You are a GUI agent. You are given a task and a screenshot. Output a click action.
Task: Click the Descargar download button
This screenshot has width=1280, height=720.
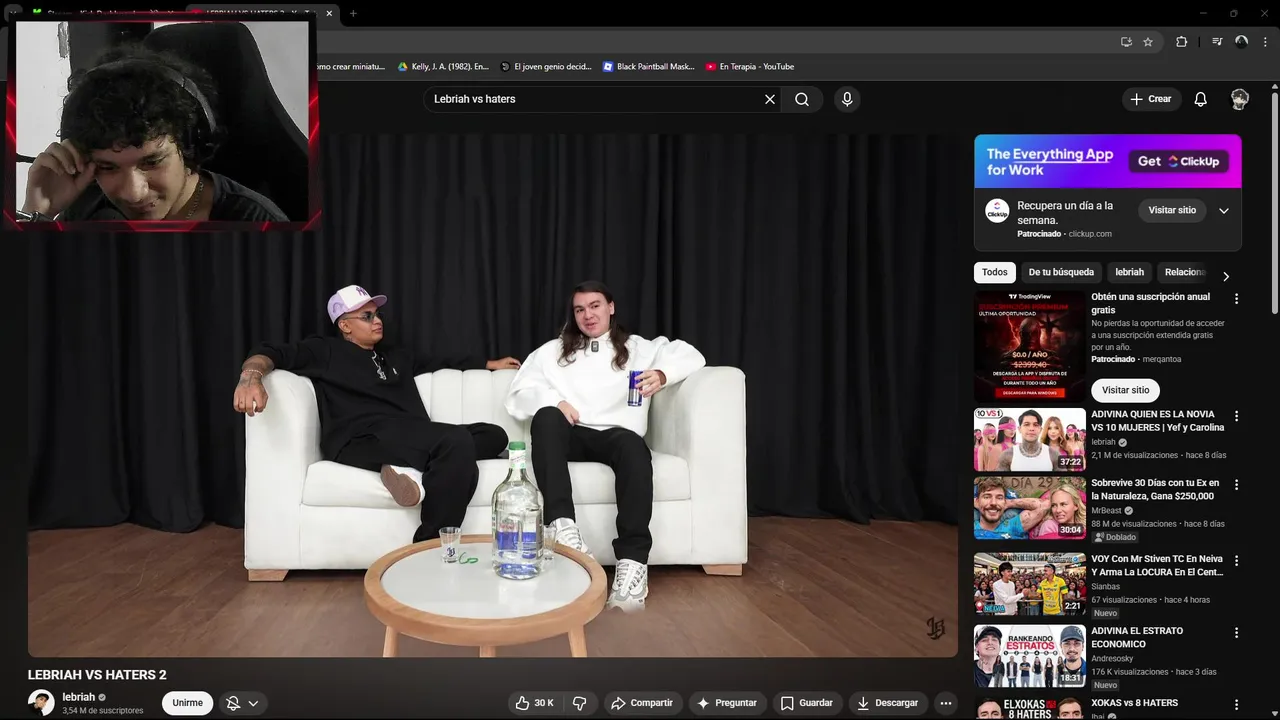tap(888, 703)
